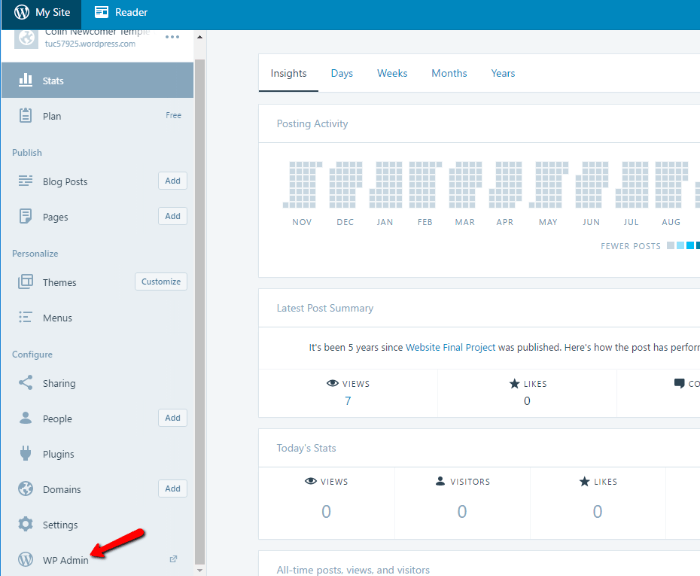Select the Insights tab
The image size is (700, 576).
288,73
